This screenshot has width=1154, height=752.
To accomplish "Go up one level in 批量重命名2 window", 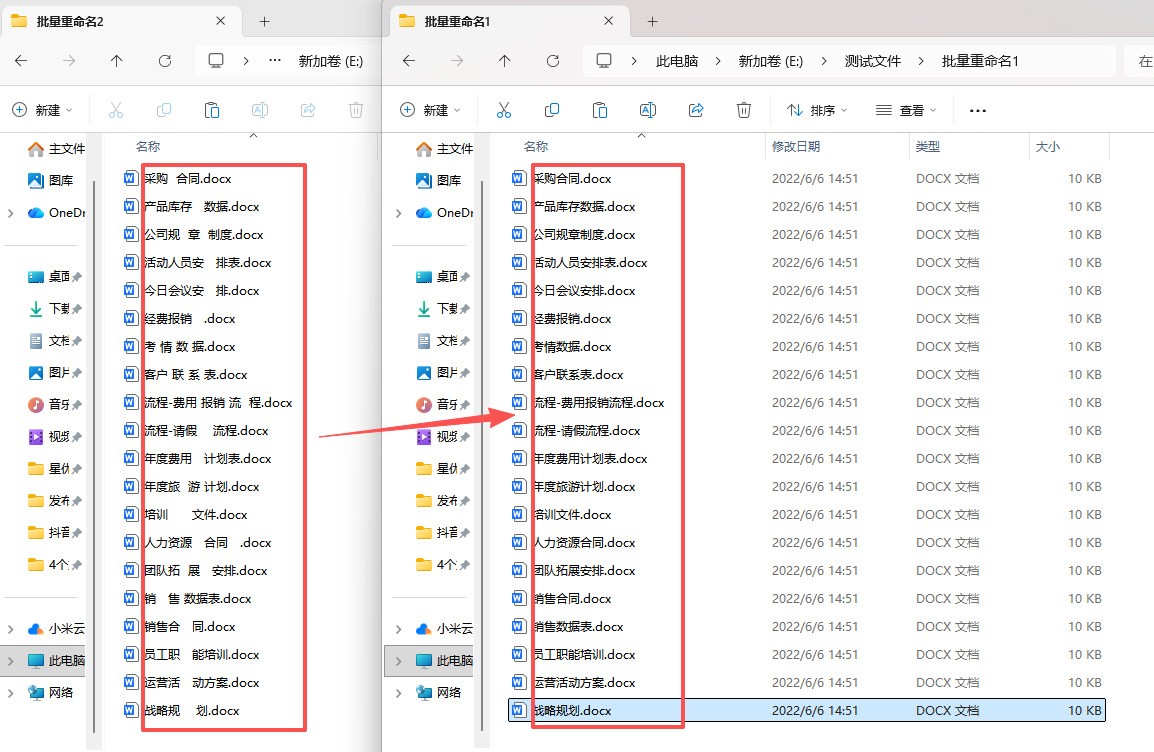I will tap(116, 61).
